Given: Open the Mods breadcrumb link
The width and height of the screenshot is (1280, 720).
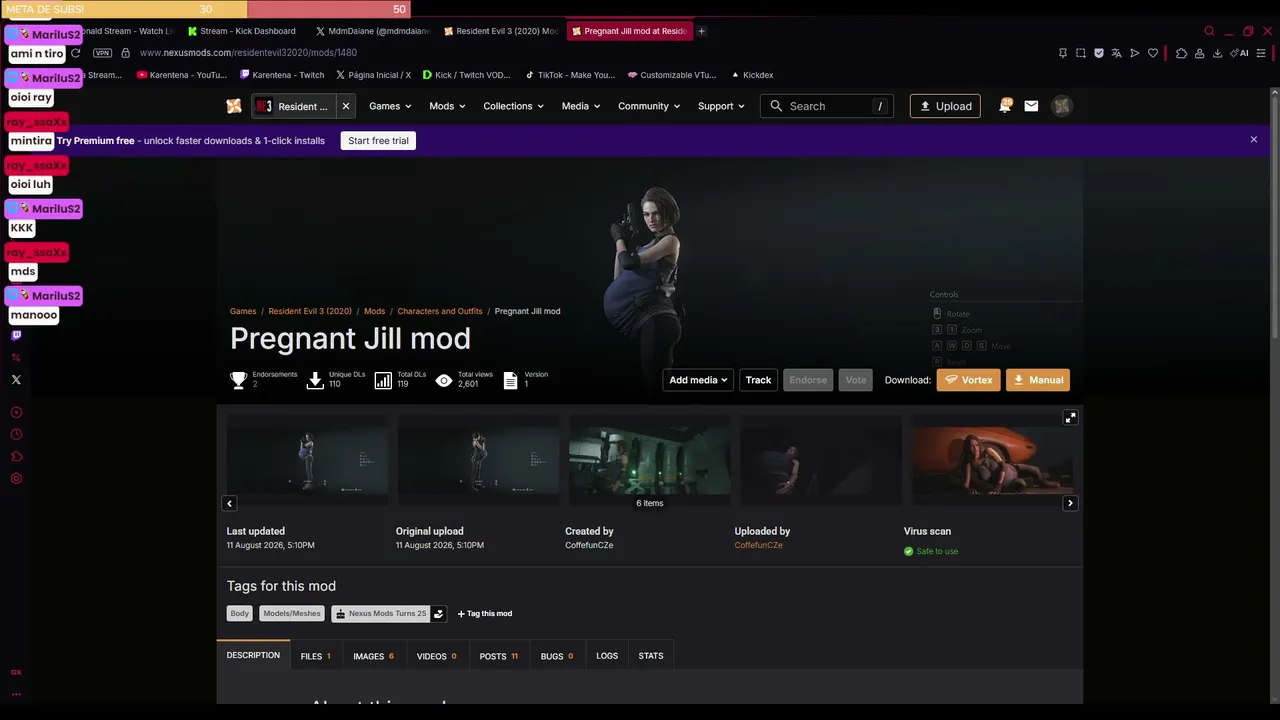Looking at the screenshot, I should pos(374,311).
